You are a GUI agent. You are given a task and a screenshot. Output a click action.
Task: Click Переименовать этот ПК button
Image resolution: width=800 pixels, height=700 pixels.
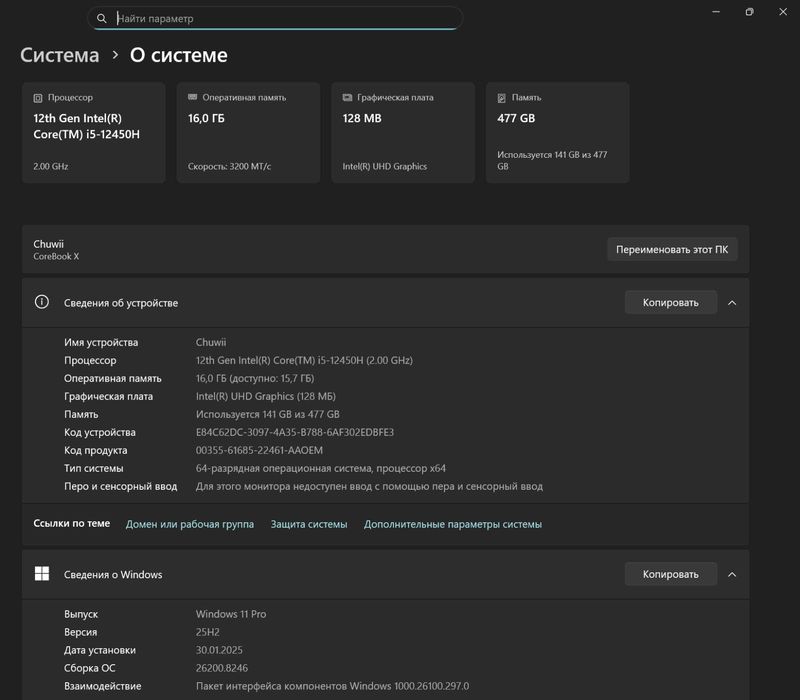tap(672, 249)
